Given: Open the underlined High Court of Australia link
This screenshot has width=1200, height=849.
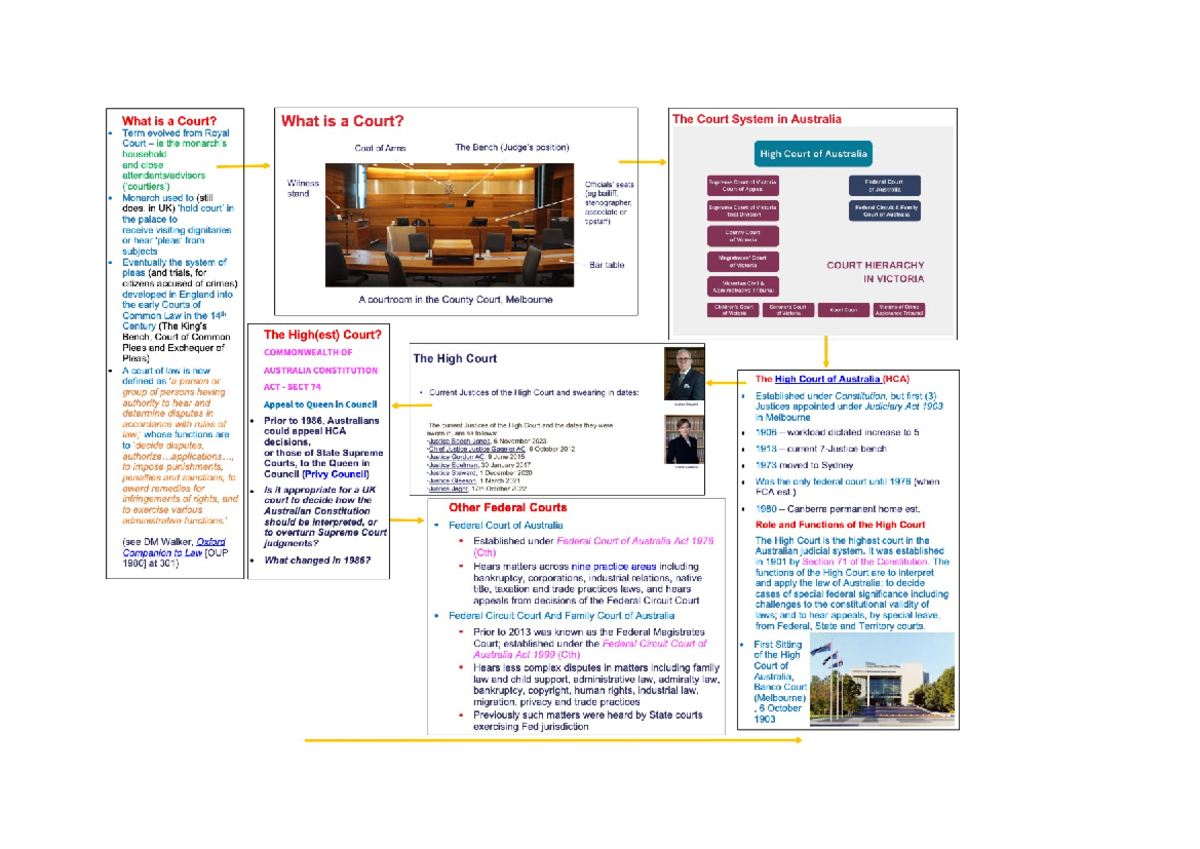Looking at the screenshot, I should coord(827,379).
